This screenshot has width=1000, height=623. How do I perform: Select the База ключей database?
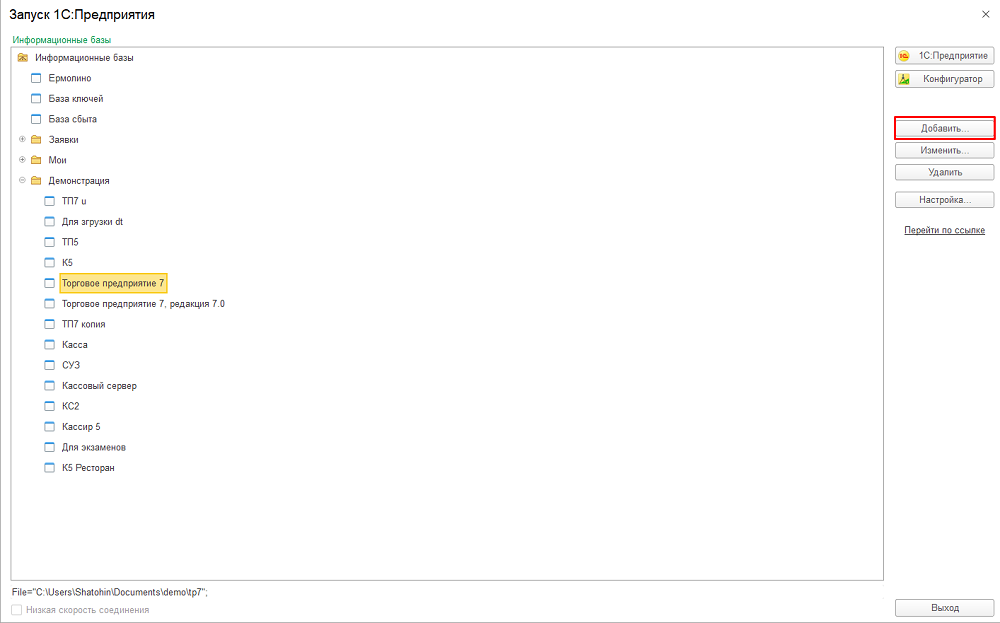(x=76, y=99)
